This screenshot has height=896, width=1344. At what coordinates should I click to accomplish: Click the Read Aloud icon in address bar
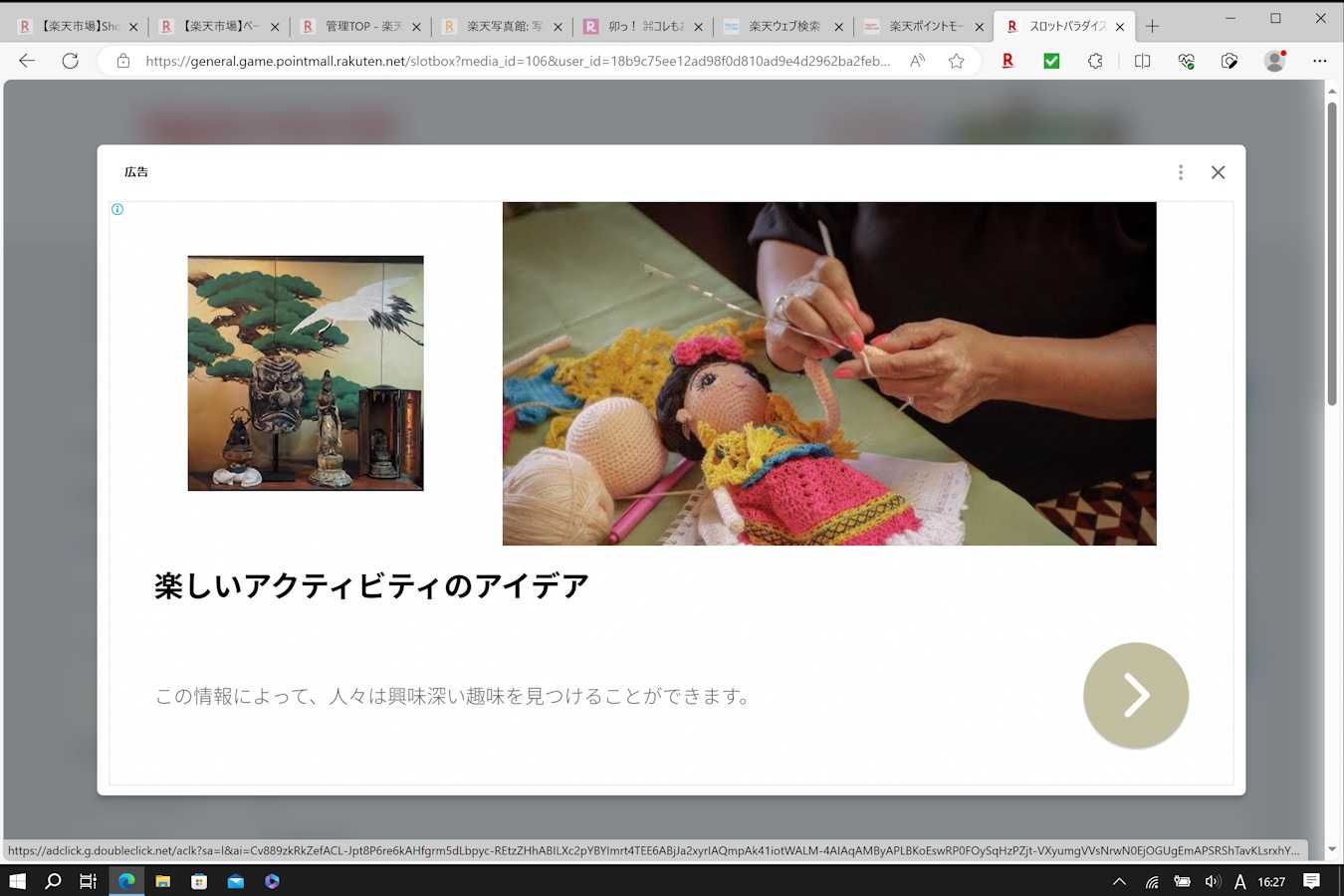917,61
